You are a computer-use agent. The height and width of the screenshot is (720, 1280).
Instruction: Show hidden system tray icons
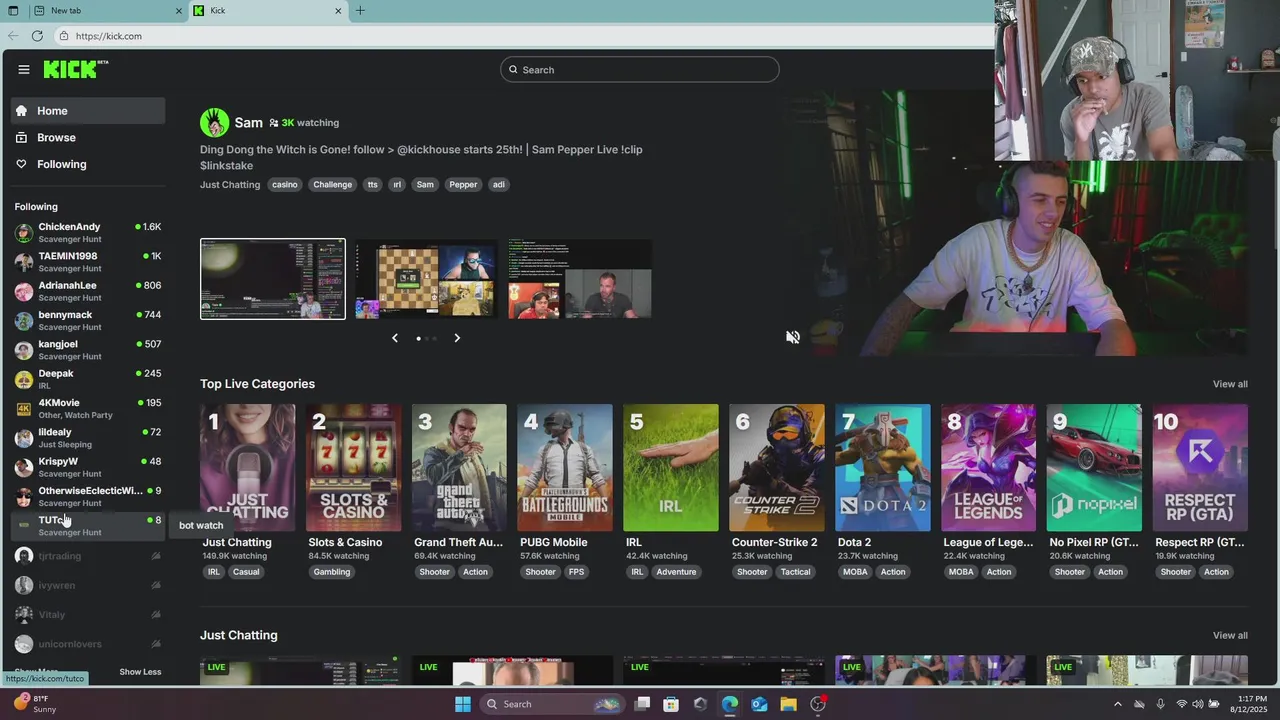click(x=1118, y=704)
